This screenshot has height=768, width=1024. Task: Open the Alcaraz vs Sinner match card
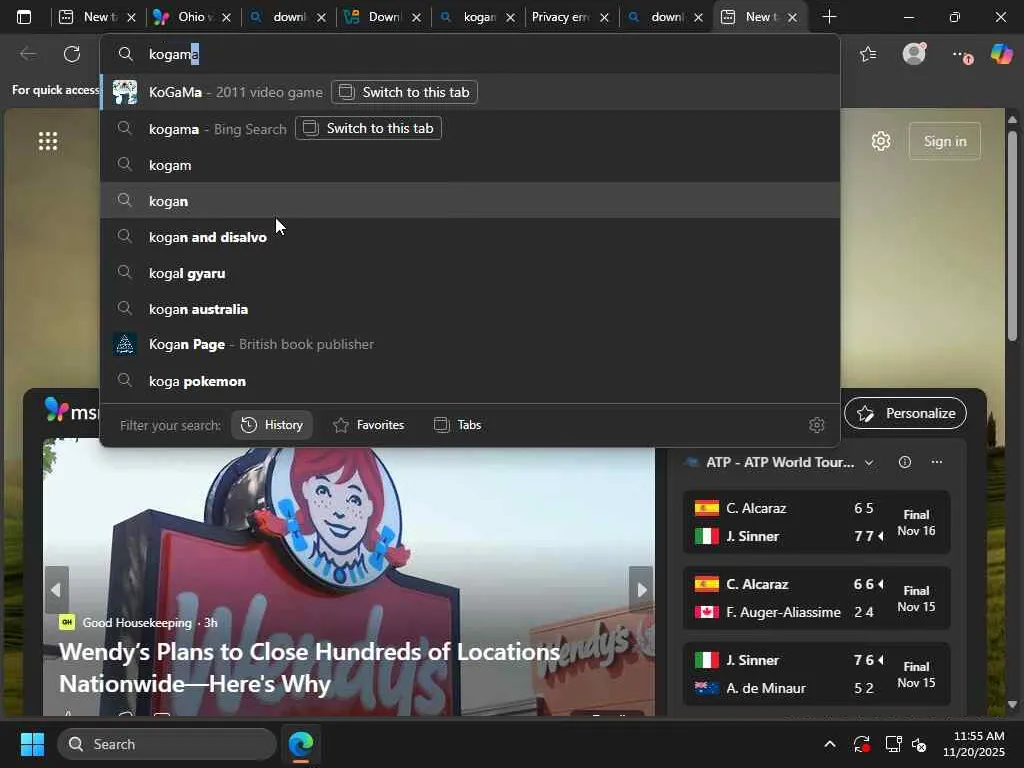click(816, 522)
